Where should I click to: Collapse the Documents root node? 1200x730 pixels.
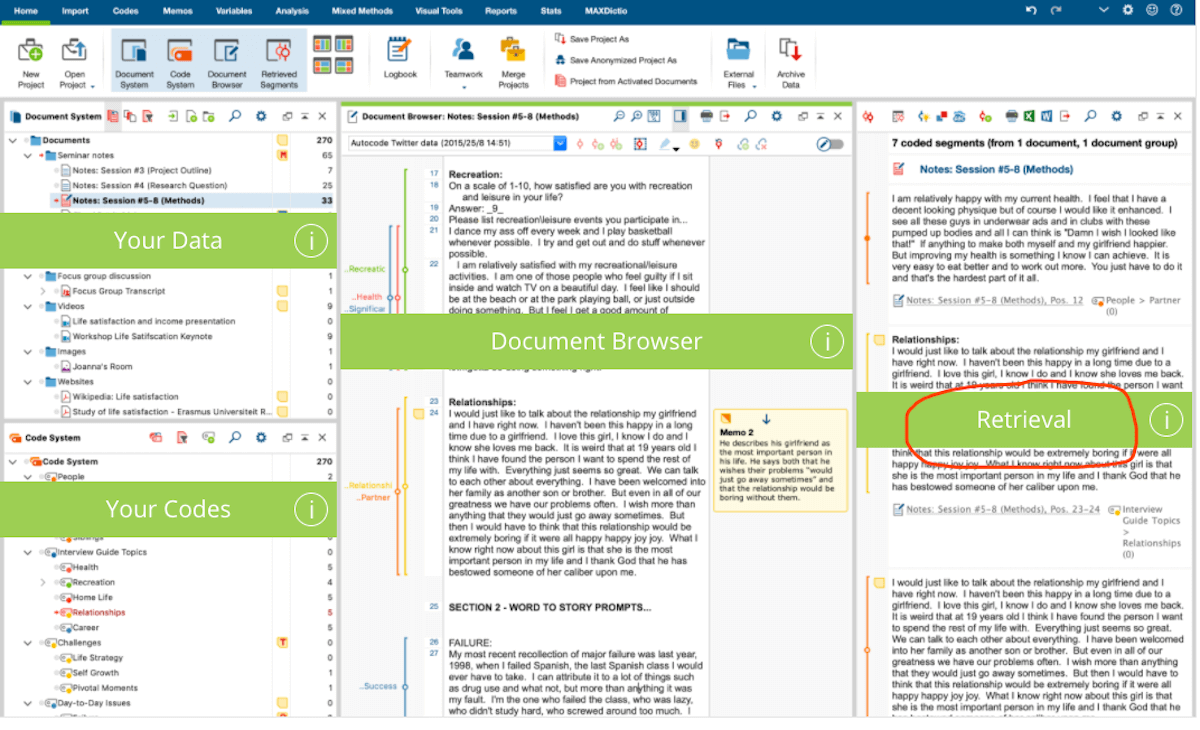(x=12, y=140)
